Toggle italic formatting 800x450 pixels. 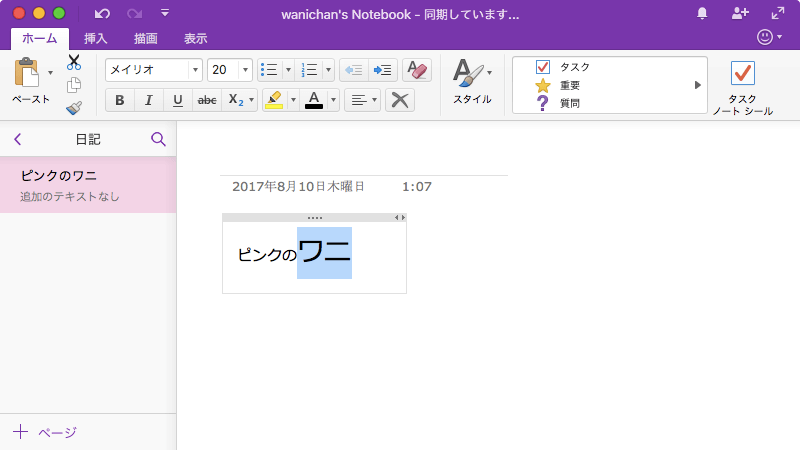tap(148, 100)
